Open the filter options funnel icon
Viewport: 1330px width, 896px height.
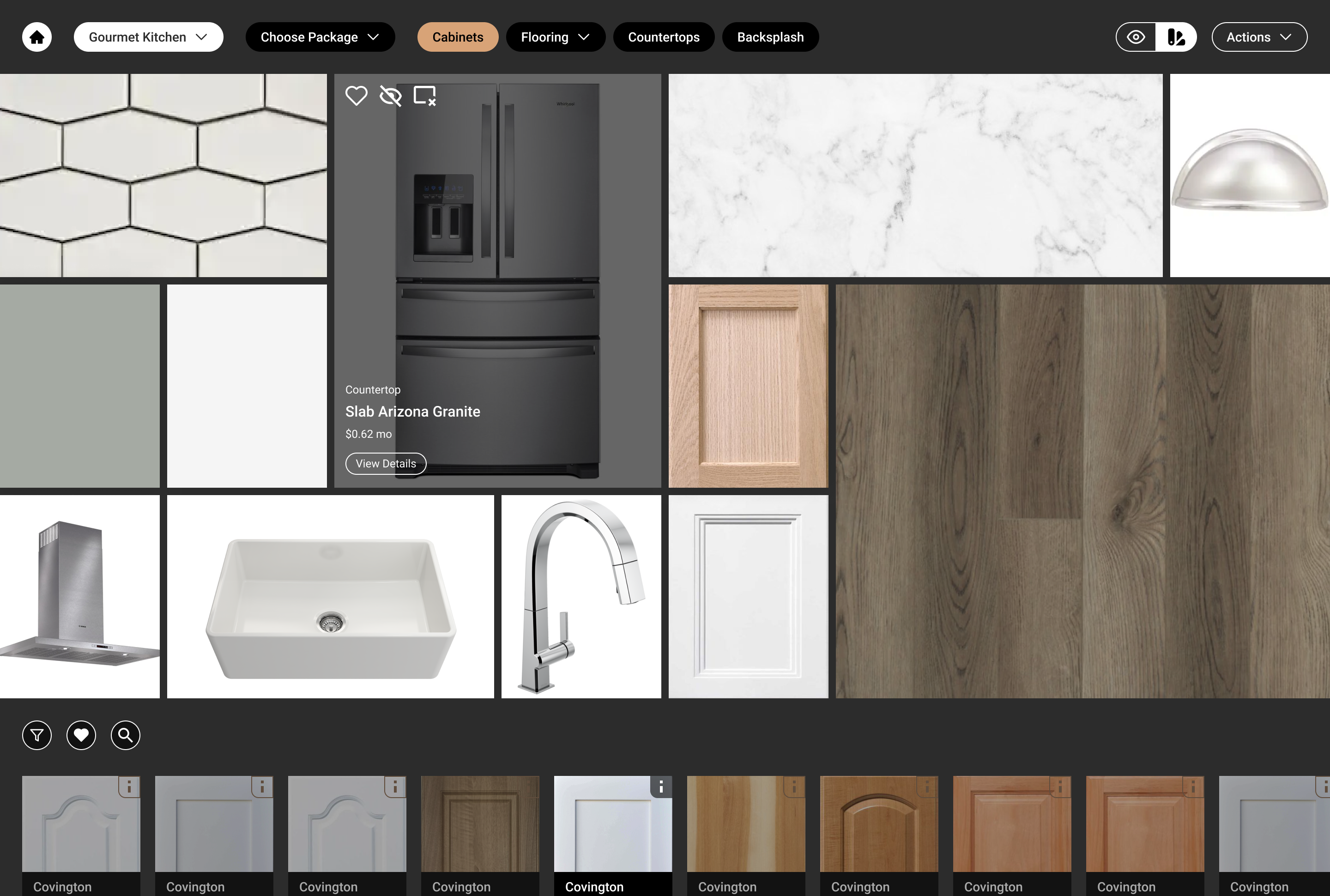(37, 735)
